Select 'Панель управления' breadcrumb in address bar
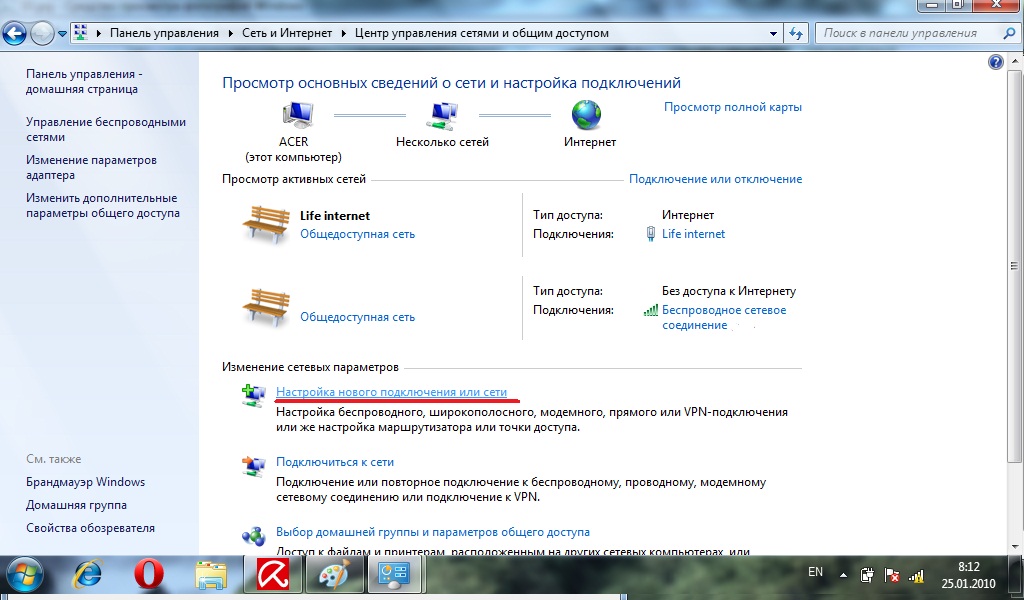The image size is (1024, 600). click(164, 33)
